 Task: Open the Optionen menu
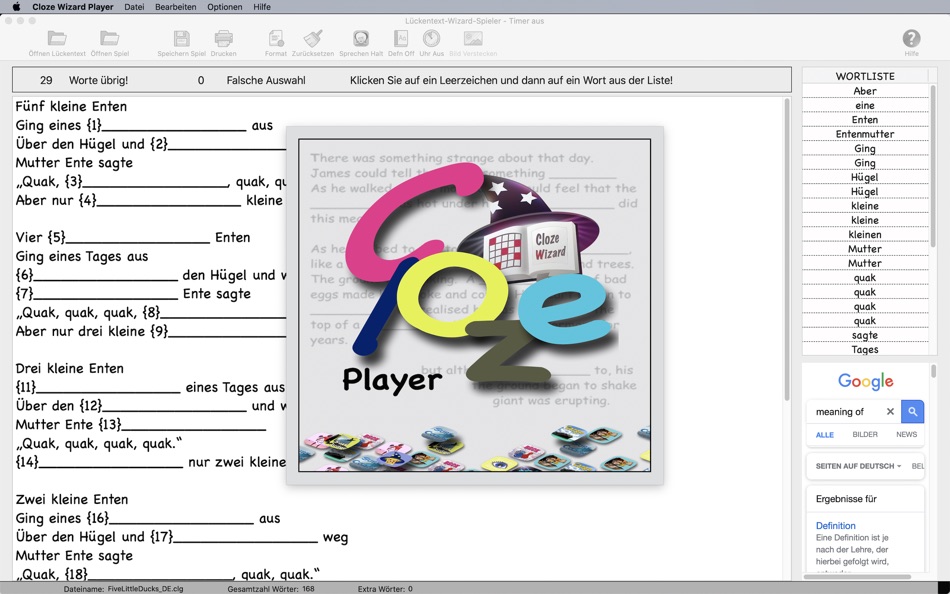tap(225, 7)
